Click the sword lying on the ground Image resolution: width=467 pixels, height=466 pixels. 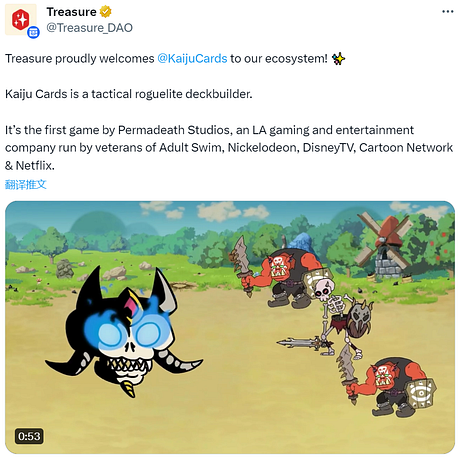[298, 344]
